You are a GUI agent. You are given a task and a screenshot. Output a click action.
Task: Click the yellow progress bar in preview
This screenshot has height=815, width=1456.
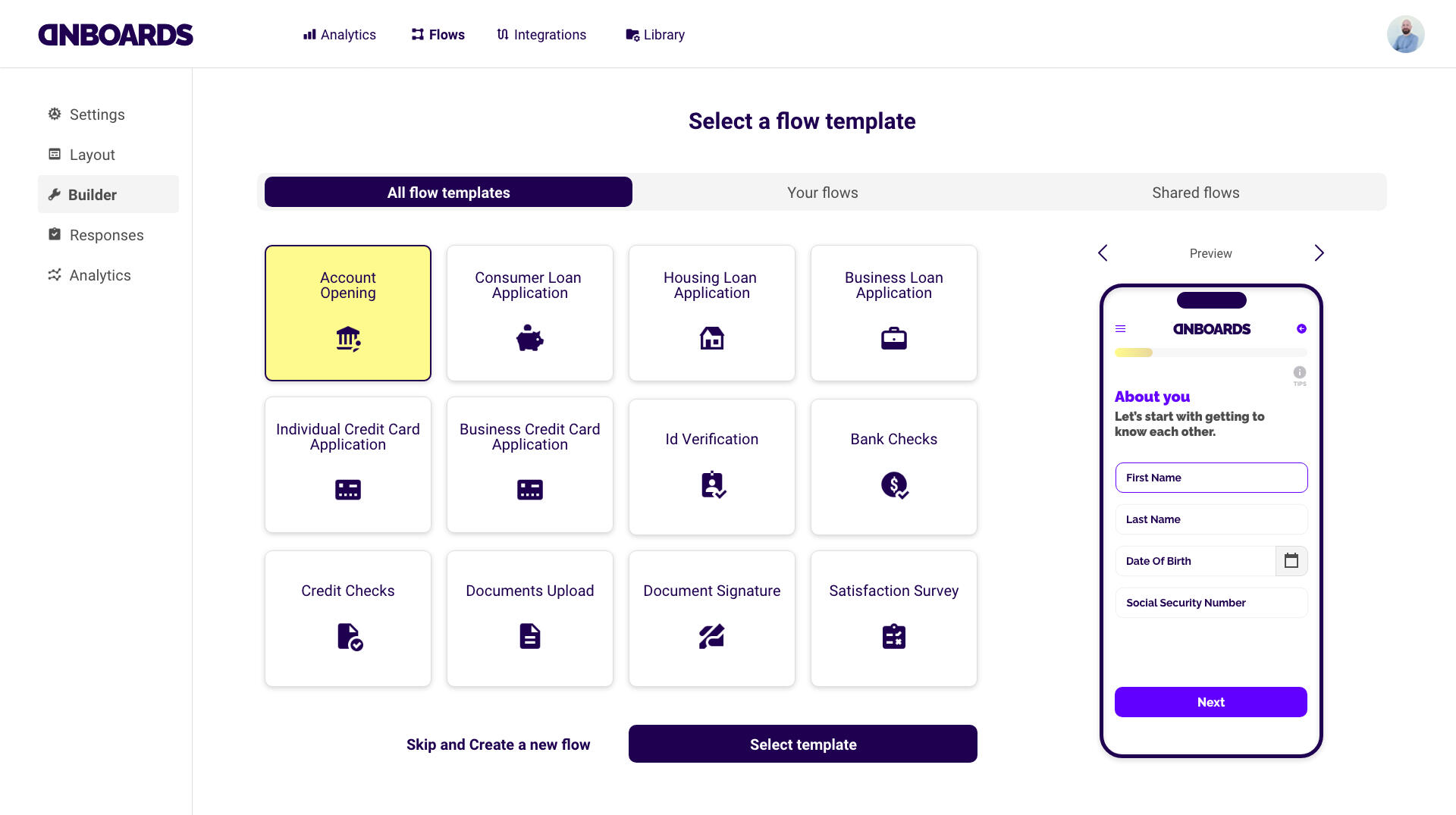1134,353
